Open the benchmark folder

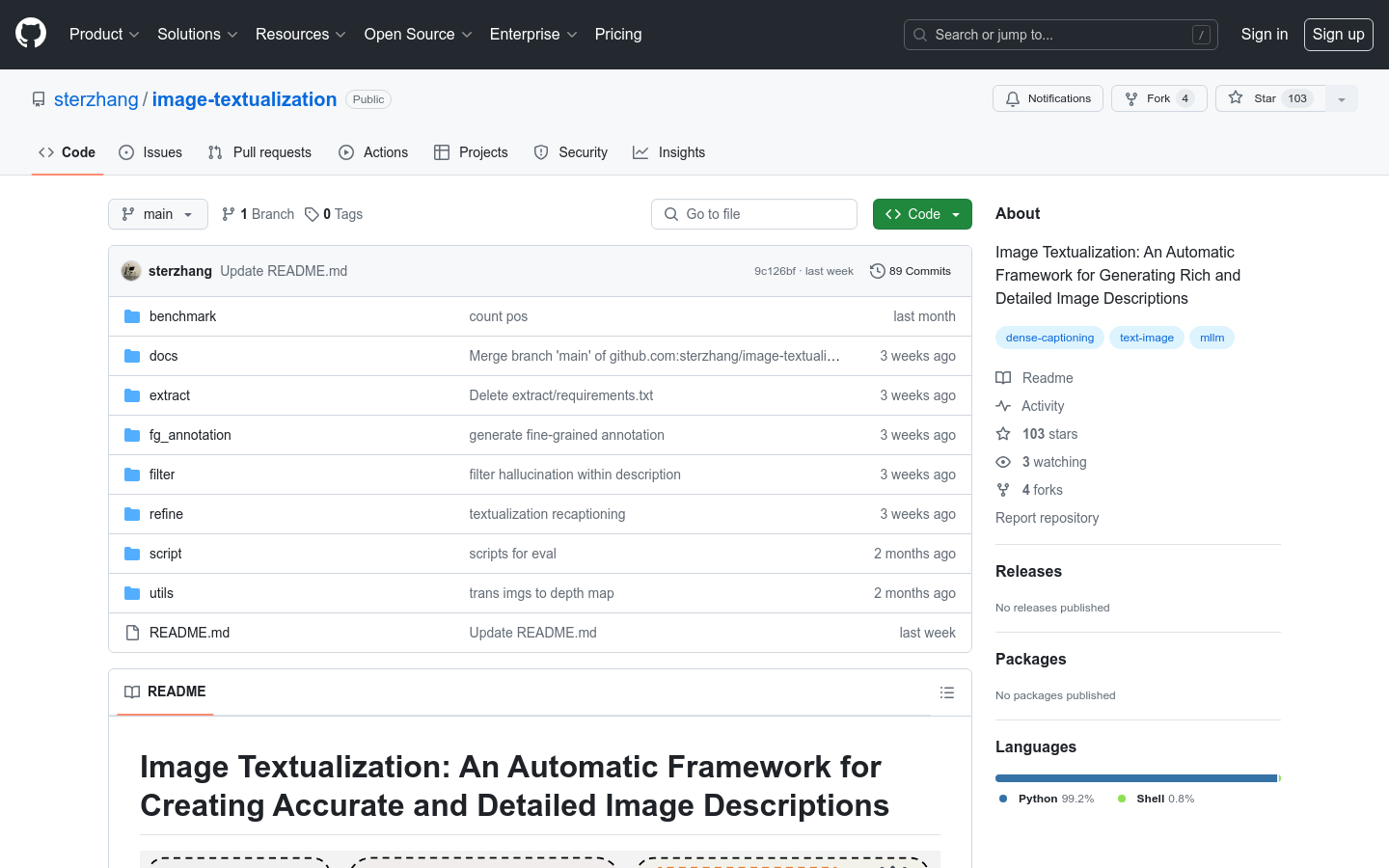pos(182,316)
